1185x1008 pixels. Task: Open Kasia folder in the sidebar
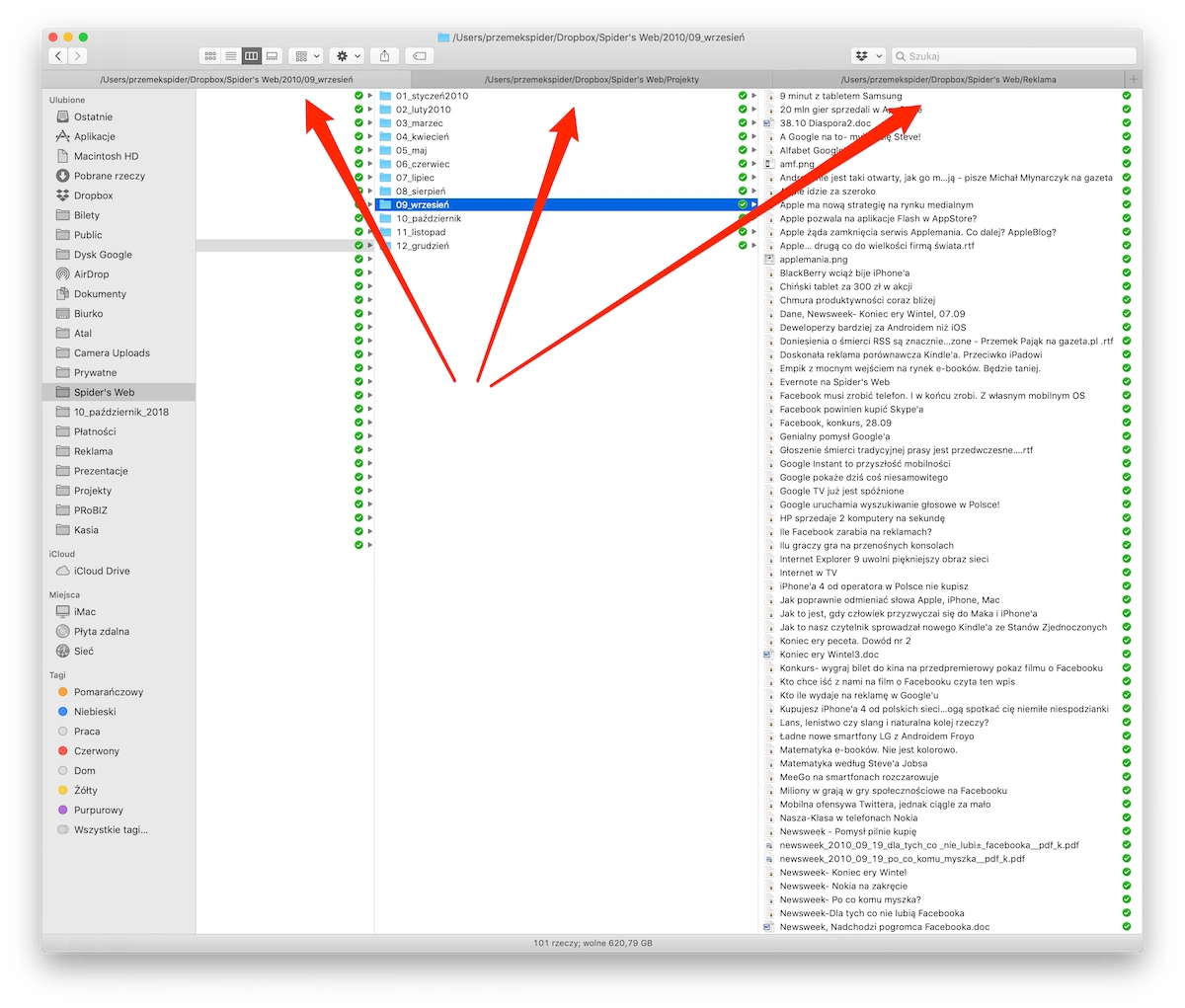pos(86,530)
